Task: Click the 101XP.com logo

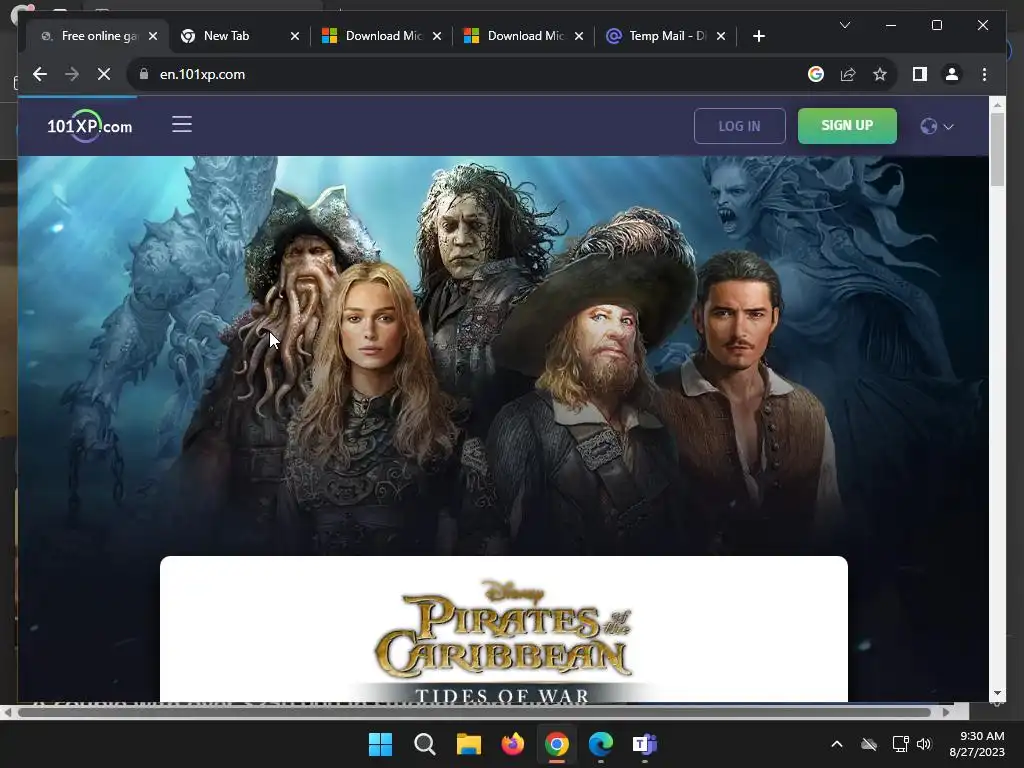Action: click(x=89, y=125)
